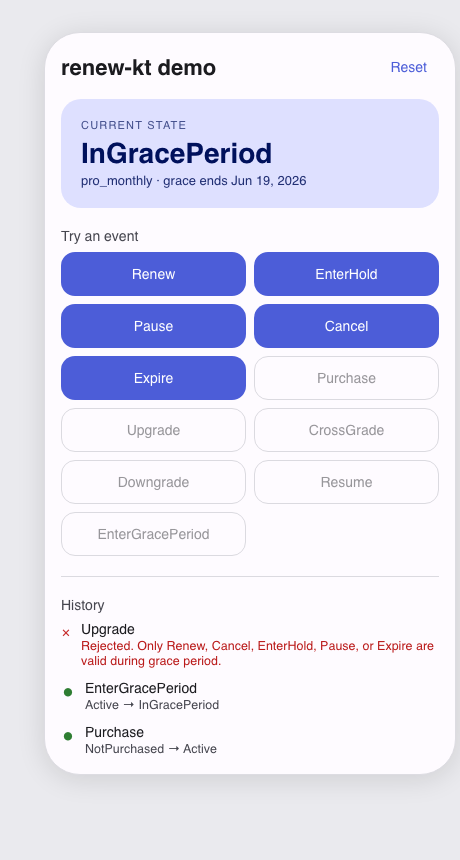Click the InGracePeriod current state card
This screenshot has height=860, width=460.
(x=250, y=154)
